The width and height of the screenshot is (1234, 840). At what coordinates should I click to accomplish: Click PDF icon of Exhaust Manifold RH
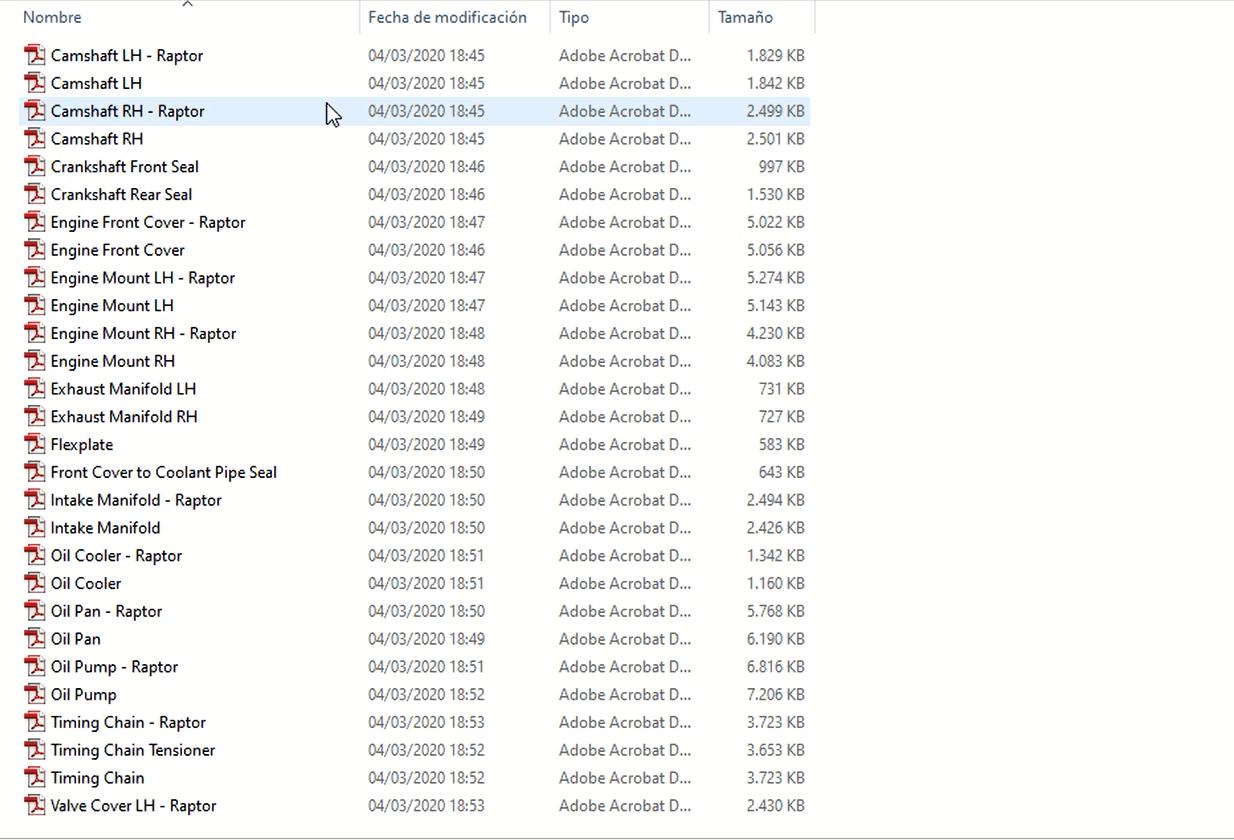coord(35,417)
